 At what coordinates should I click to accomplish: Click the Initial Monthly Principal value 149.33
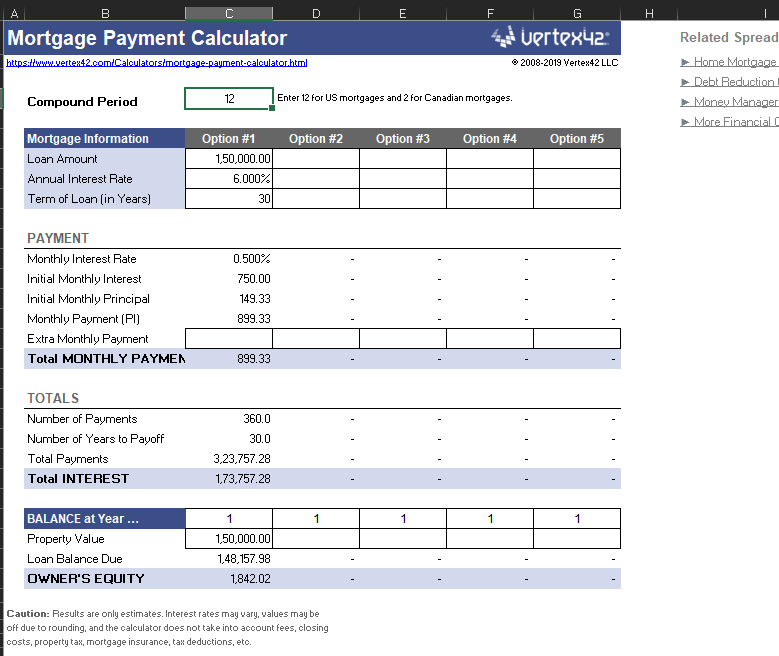click(x=255, y=298)
